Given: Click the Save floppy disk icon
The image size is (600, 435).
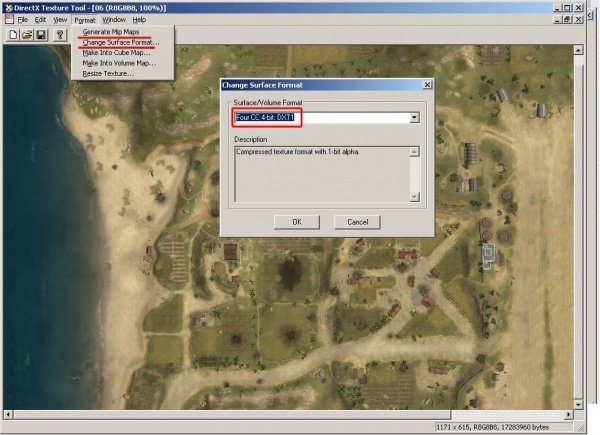Looking at the screenshot, I should click(41, 35).
